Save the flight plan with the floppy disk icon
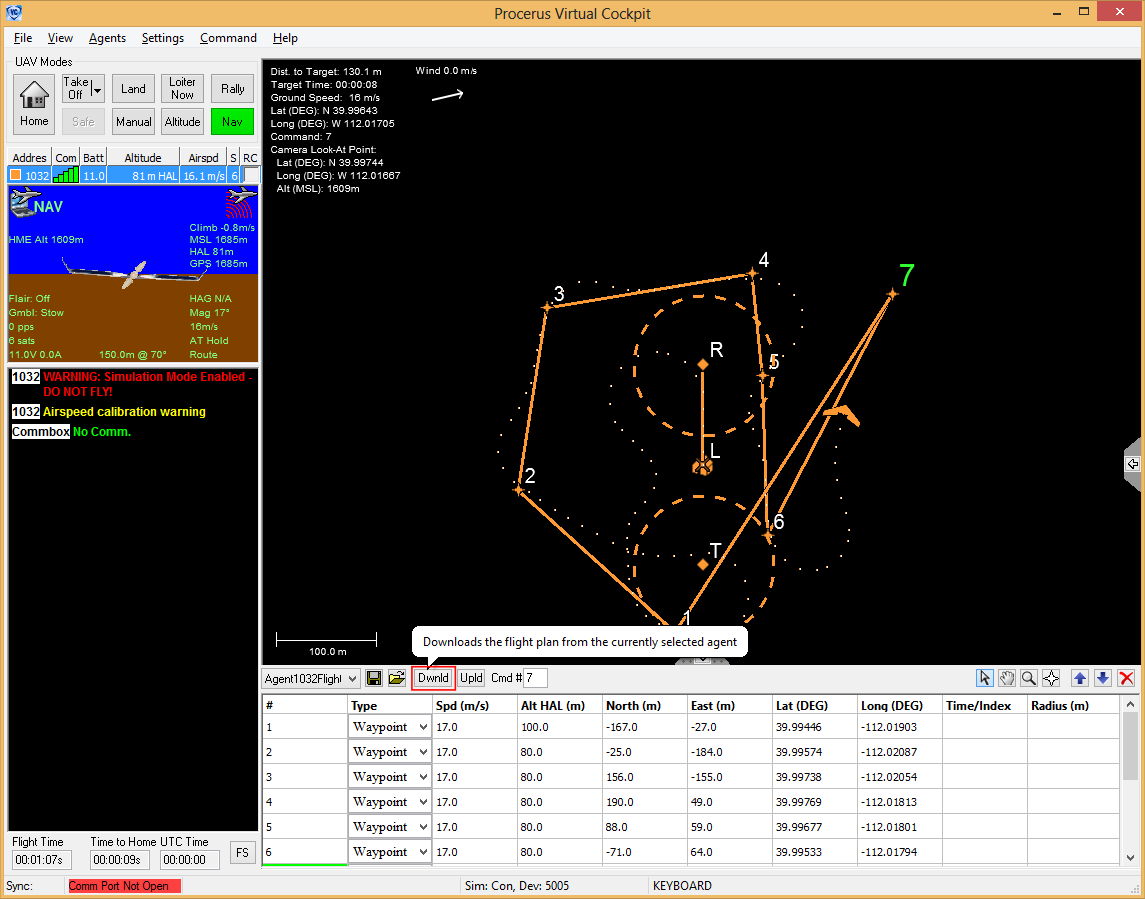This screenshot has height=899, width=1145. (x=374, y=678)
